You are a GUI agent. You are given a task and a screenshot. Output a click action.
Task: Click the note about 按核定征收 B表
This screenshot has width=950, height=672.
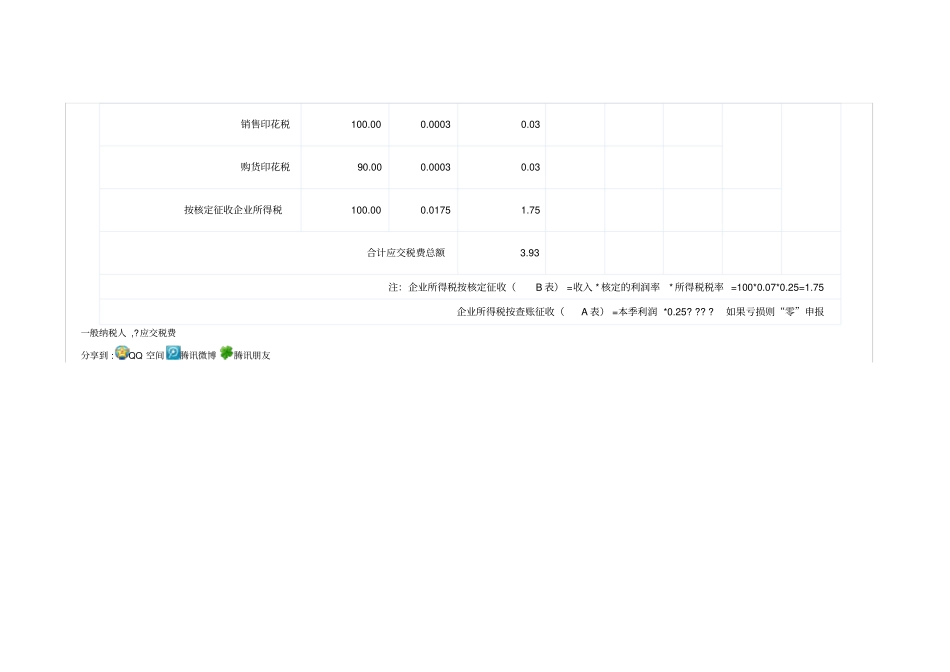606,287
